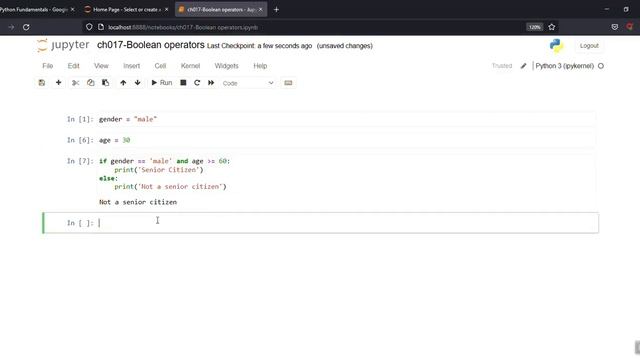Open the File menu
The height and width of the screenshot is (360, 640).
pos(48,66)
